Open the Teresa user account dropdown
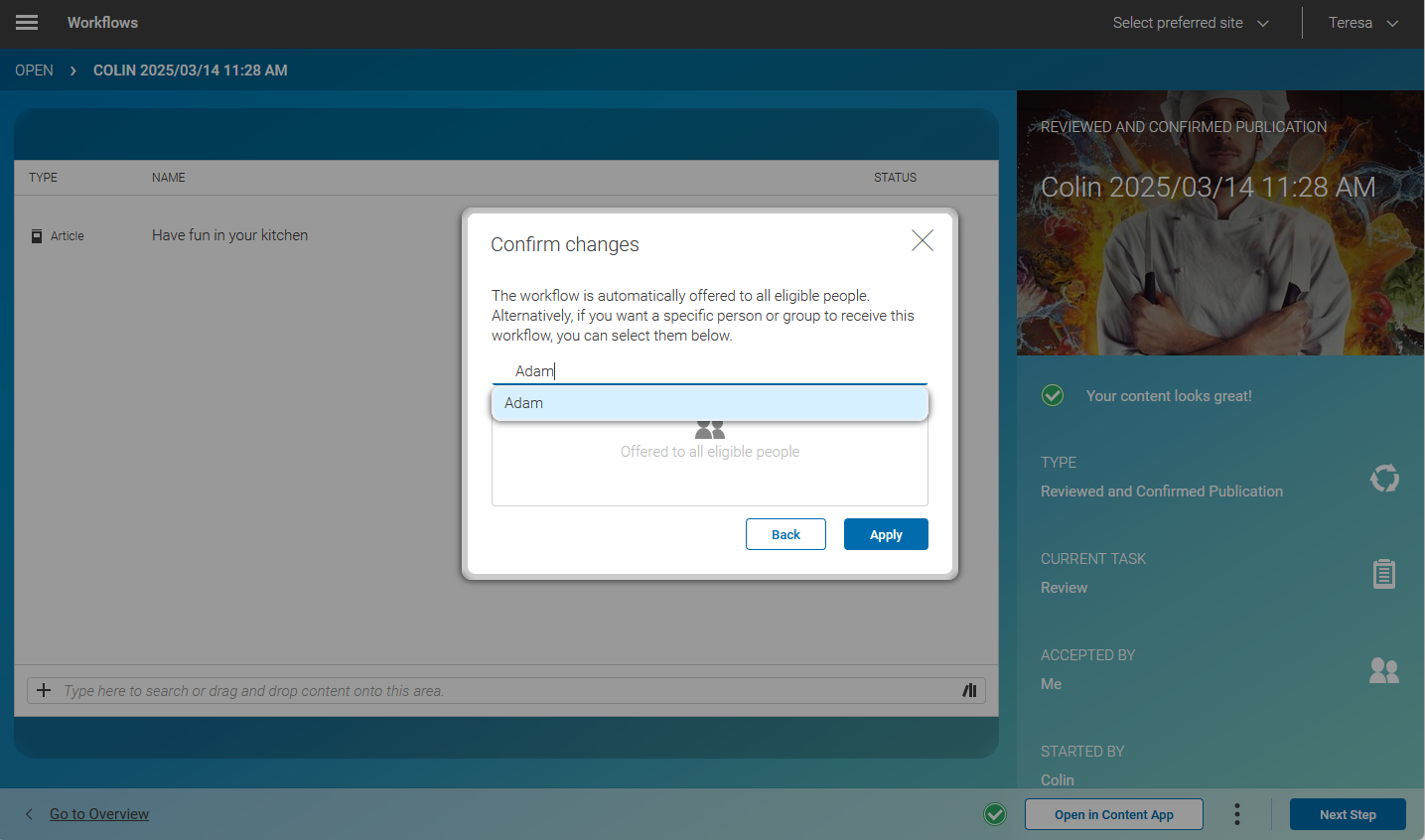Image resolution: width=1425 pixels, height=840 pixels. coord(1361,22)
